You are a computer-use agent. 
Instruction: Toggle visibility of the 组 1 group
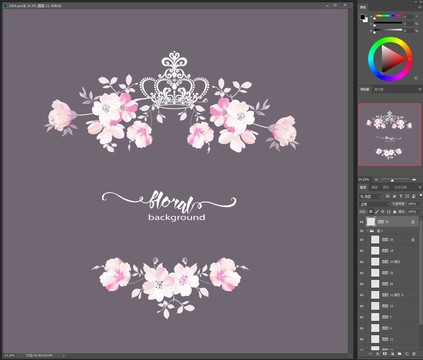362,231
